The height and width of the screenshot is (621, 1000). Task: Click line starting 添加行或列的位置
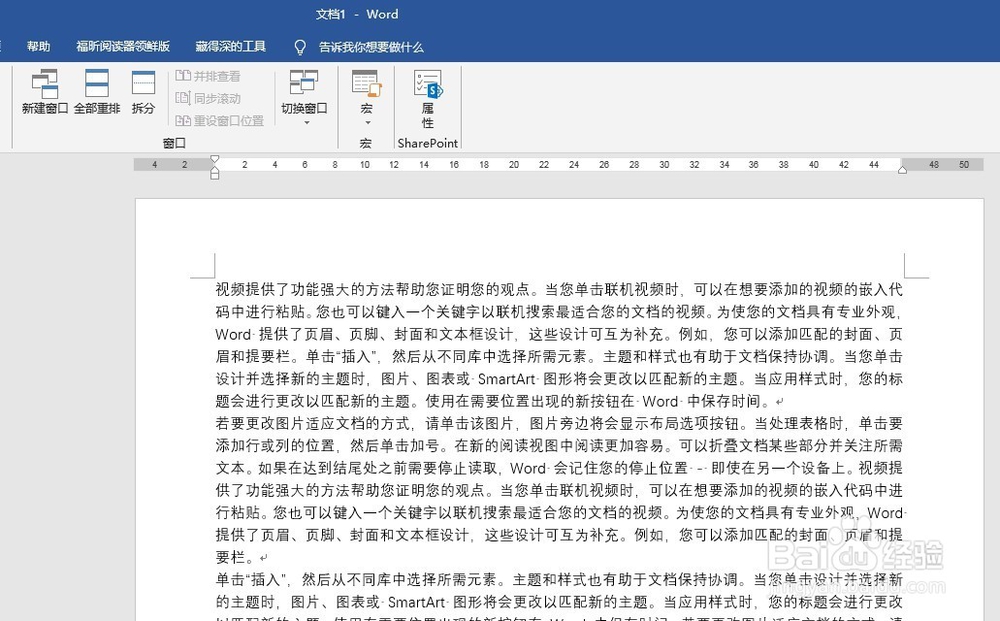point(559,446)
